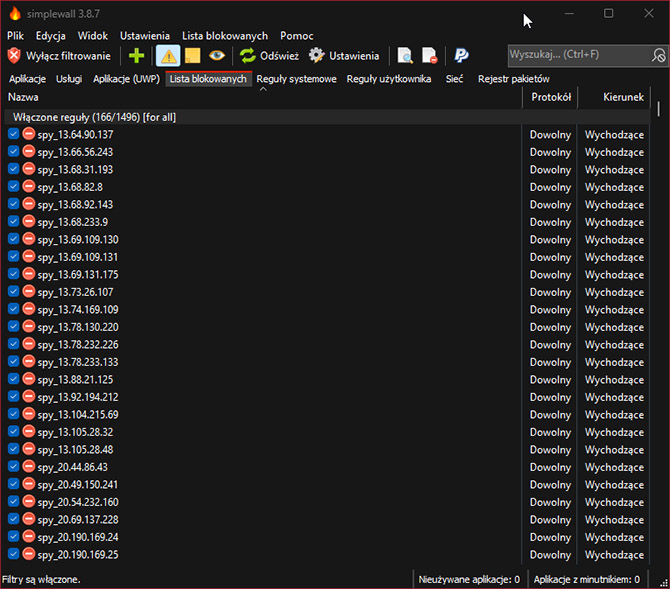Add a new rule with green plus icon
This screenshot has height=589, width=670.
(136, 56)
